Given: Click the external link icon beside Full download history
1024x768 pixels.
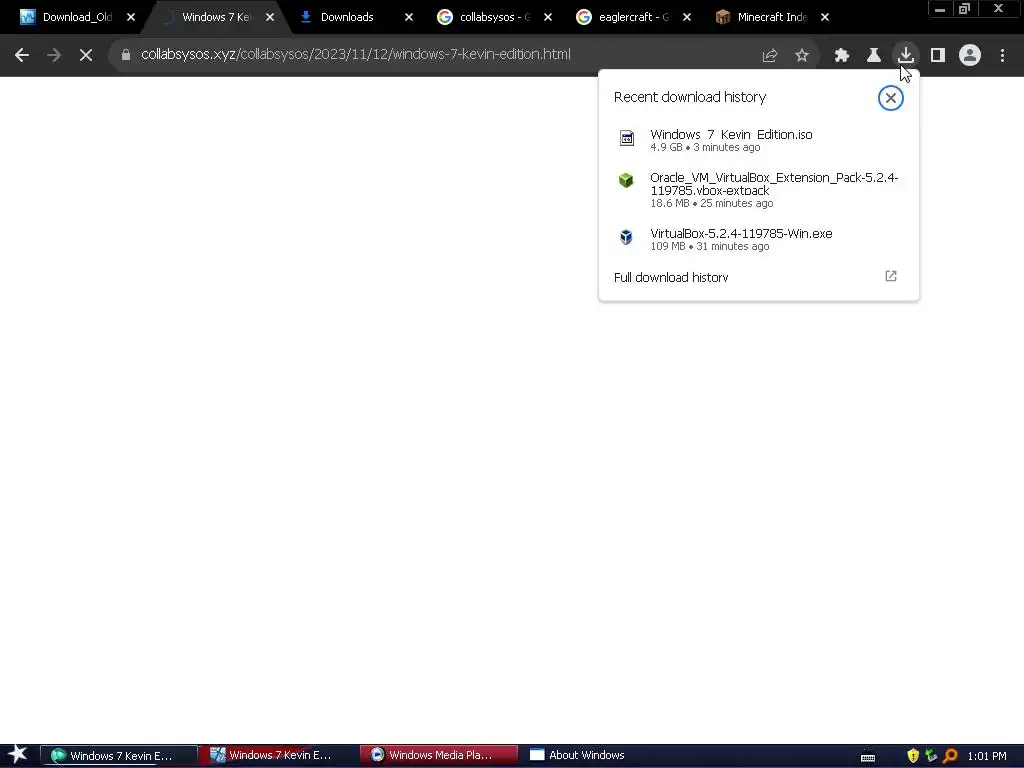Looking at the screenshot, I should pos(891,276).
